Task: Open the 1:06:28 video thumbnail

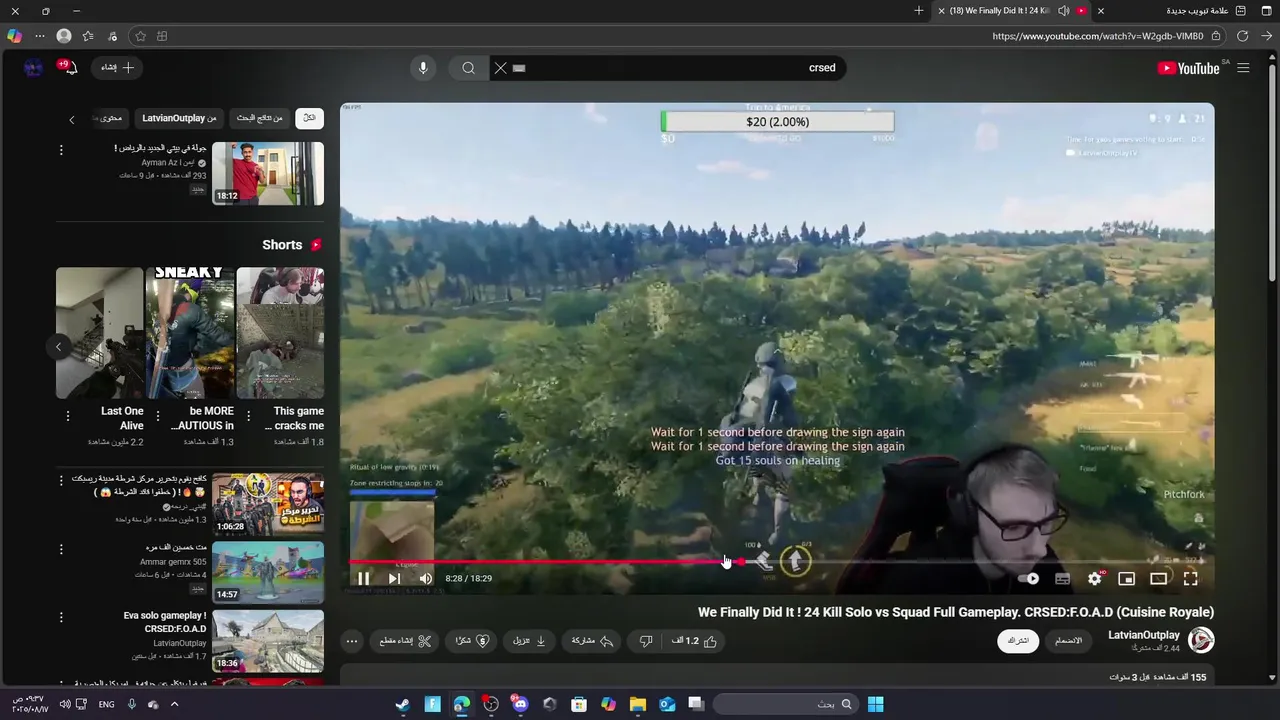Action: 268,504
